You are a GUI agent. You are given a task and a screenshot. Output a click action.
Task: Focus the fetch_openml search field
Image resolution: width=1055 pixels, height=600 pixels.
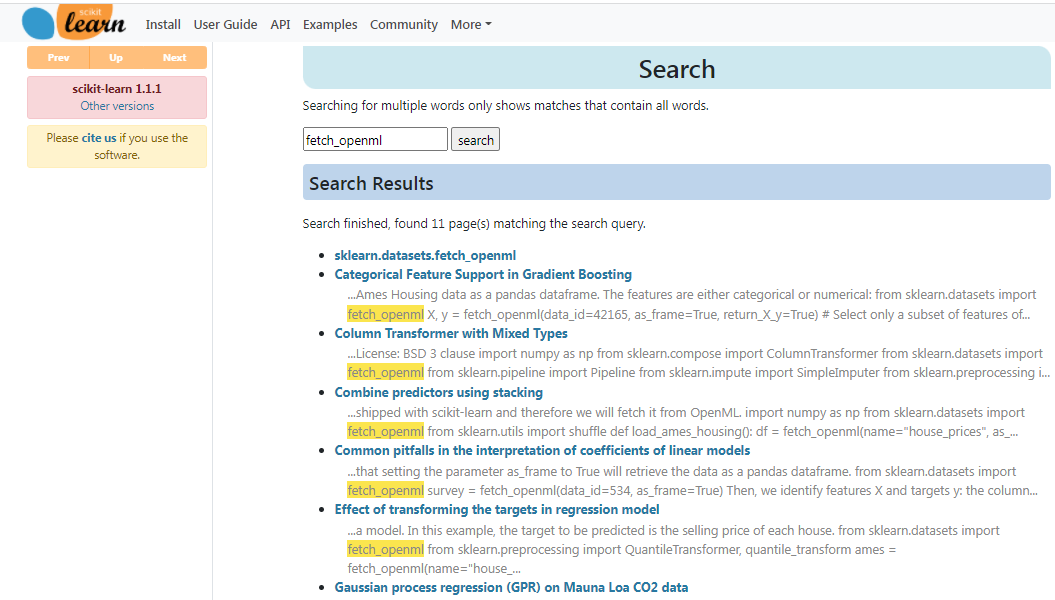(375, 140)
